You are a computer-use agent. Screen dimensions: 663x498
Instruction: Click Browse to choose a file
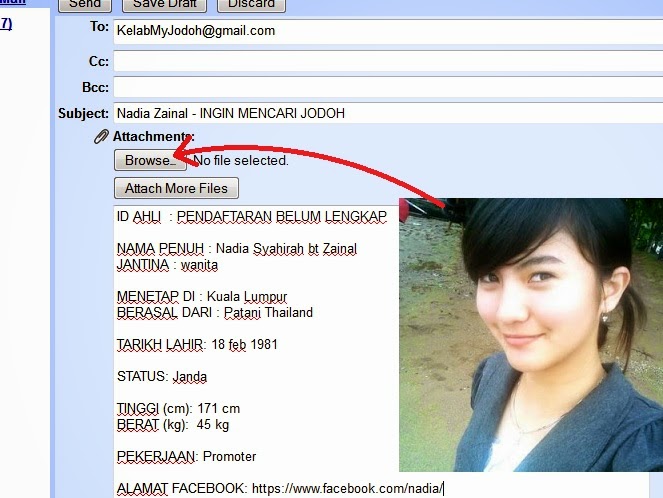click(x=150, y=161)
